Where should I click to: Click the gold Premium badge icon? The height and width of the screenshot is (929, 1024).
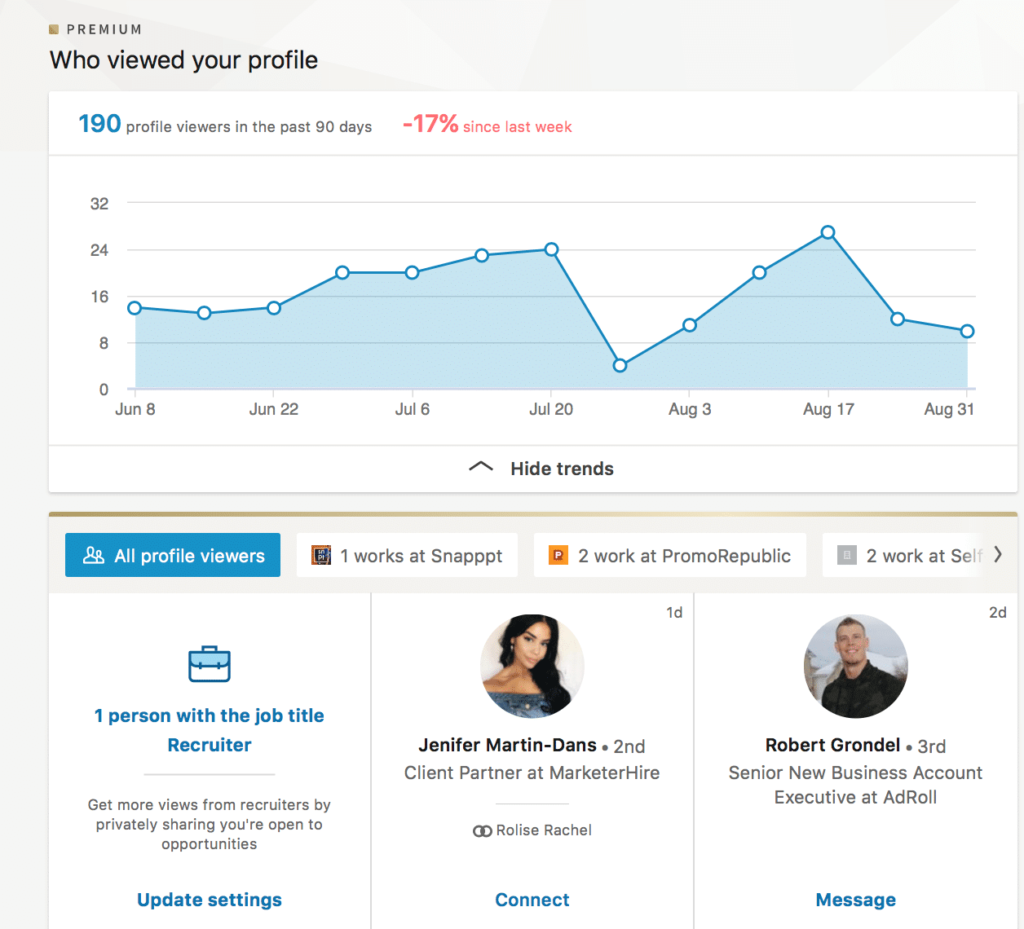53,29
